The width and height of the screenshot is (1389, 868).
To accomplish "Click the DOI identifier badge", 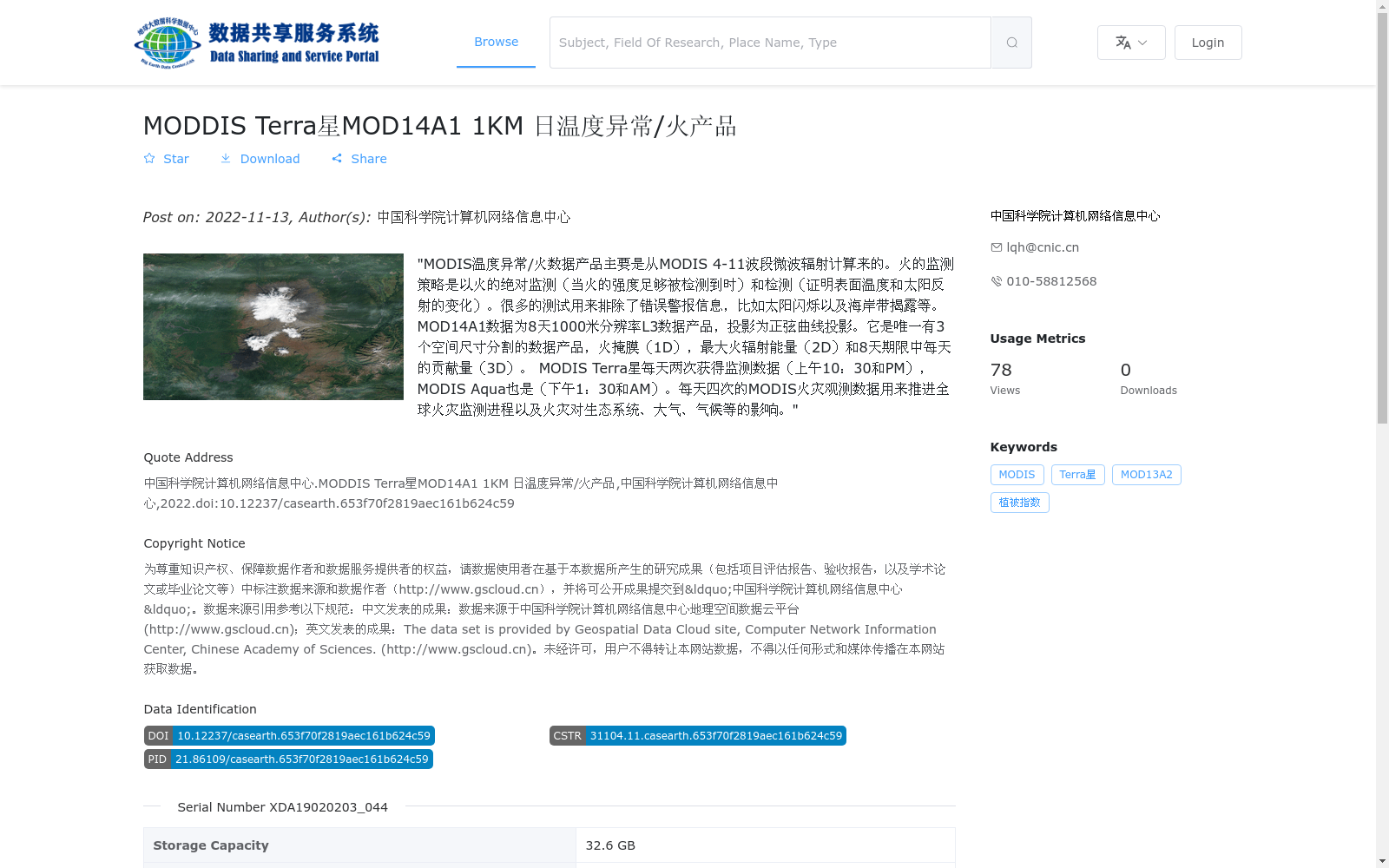I will [x=289, y=736].
